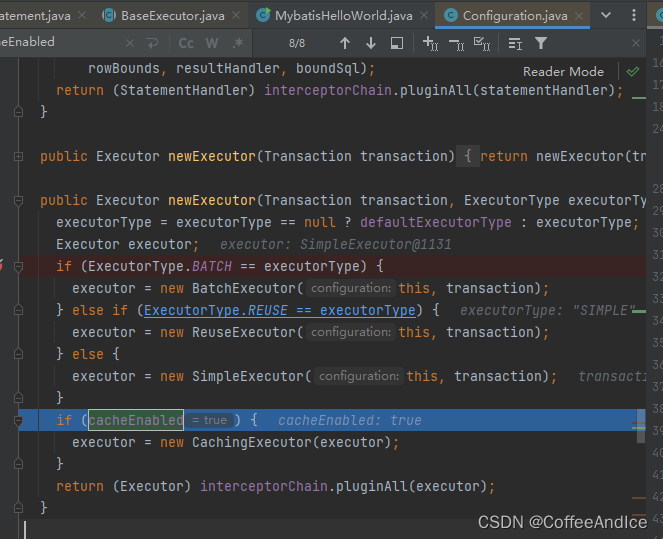The image size is (663, 539).
Task: Click the 'cacheEnabled: true' inline debug value
Action: 350,420
